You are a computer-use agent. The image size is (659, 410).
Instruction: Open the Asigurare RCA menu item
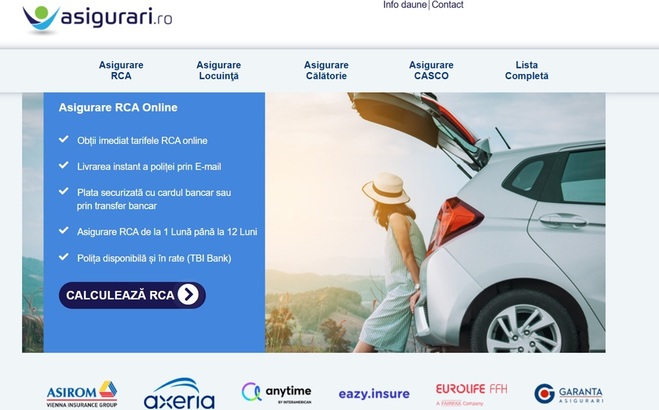121,71
